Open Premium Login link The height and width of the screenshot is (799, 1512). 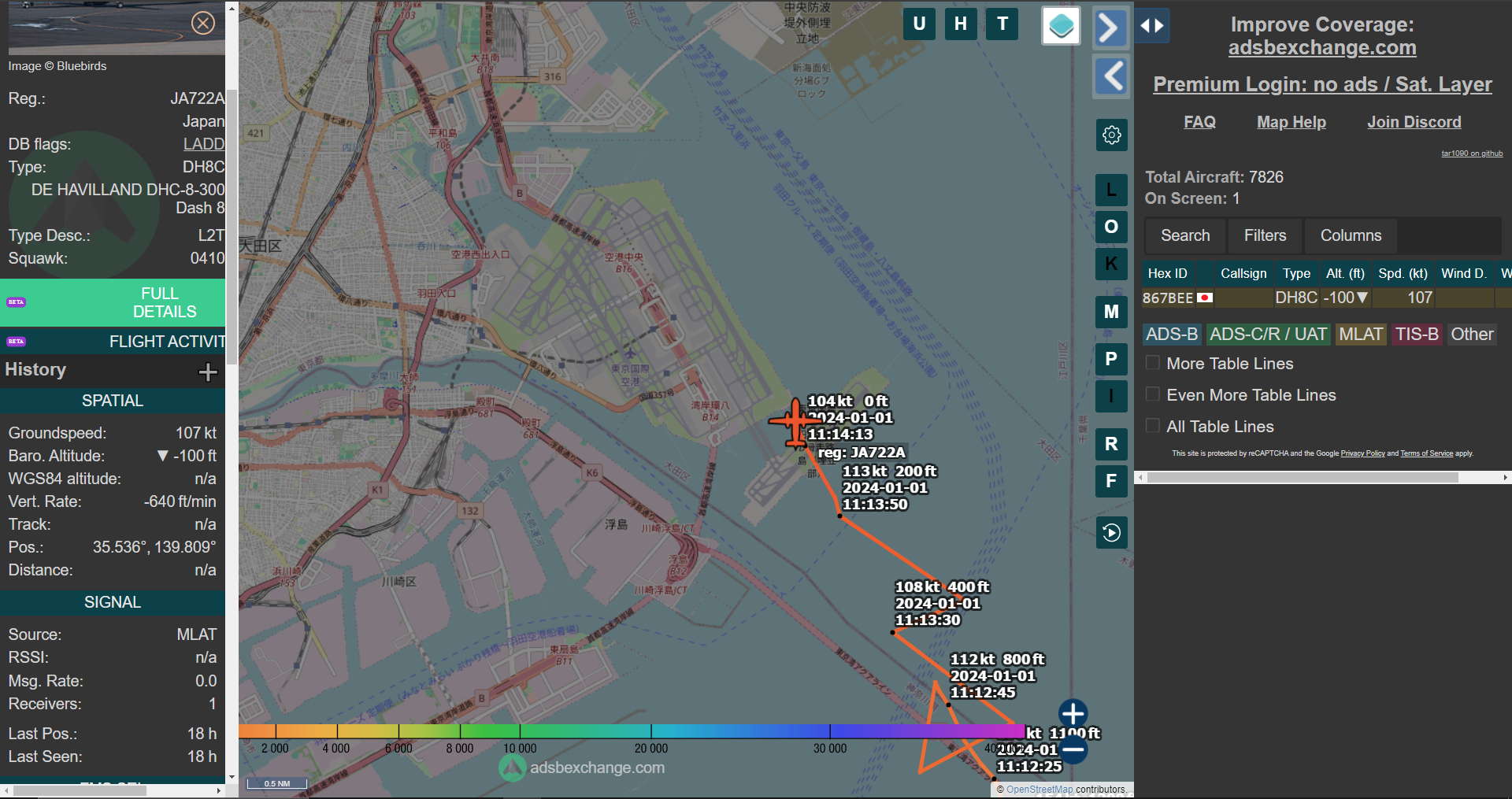coord(1322,84)
